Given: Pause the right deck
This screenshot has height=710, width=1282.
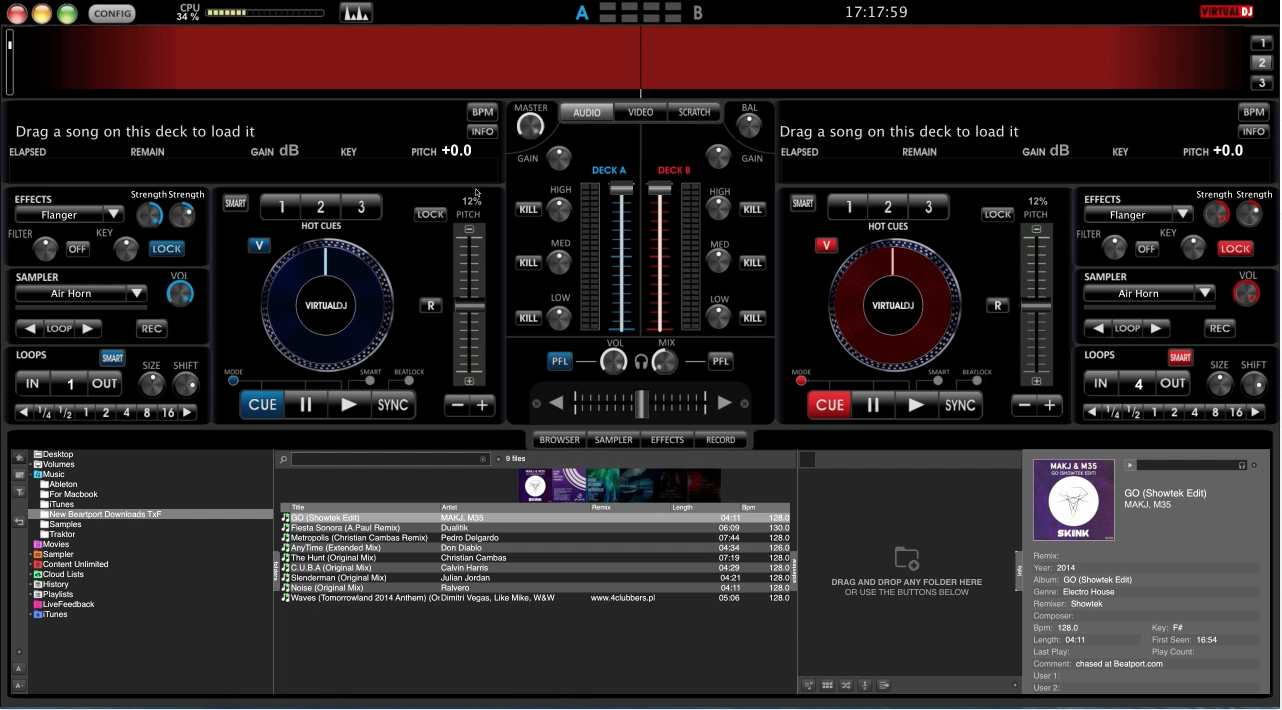Looking at the screenshot, I should click(x=873, y=405).
